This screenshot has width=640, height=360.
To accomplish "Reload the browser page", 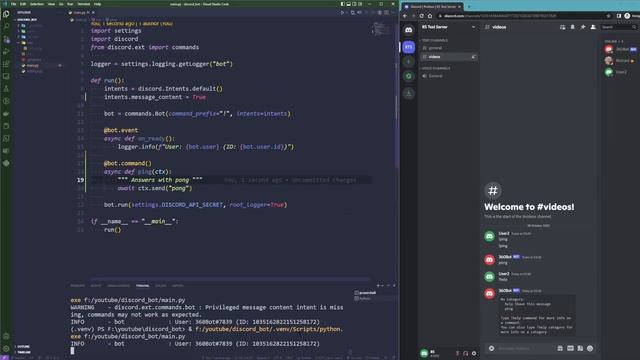I will (422, 16).
